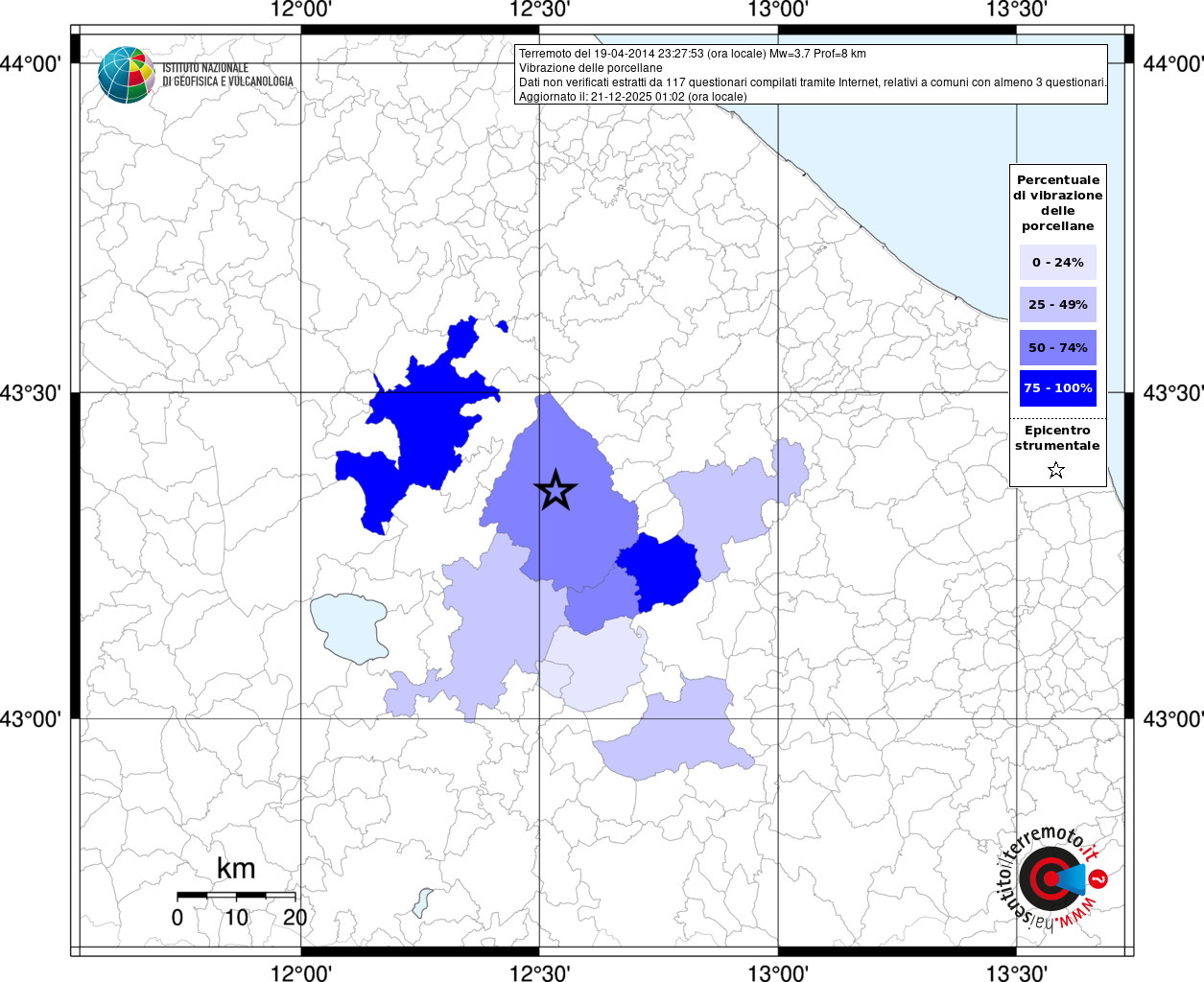Click the bottom axis label 13°00'
The width and height of the screenshot is (1204, 982).
(x=778, y=972)
